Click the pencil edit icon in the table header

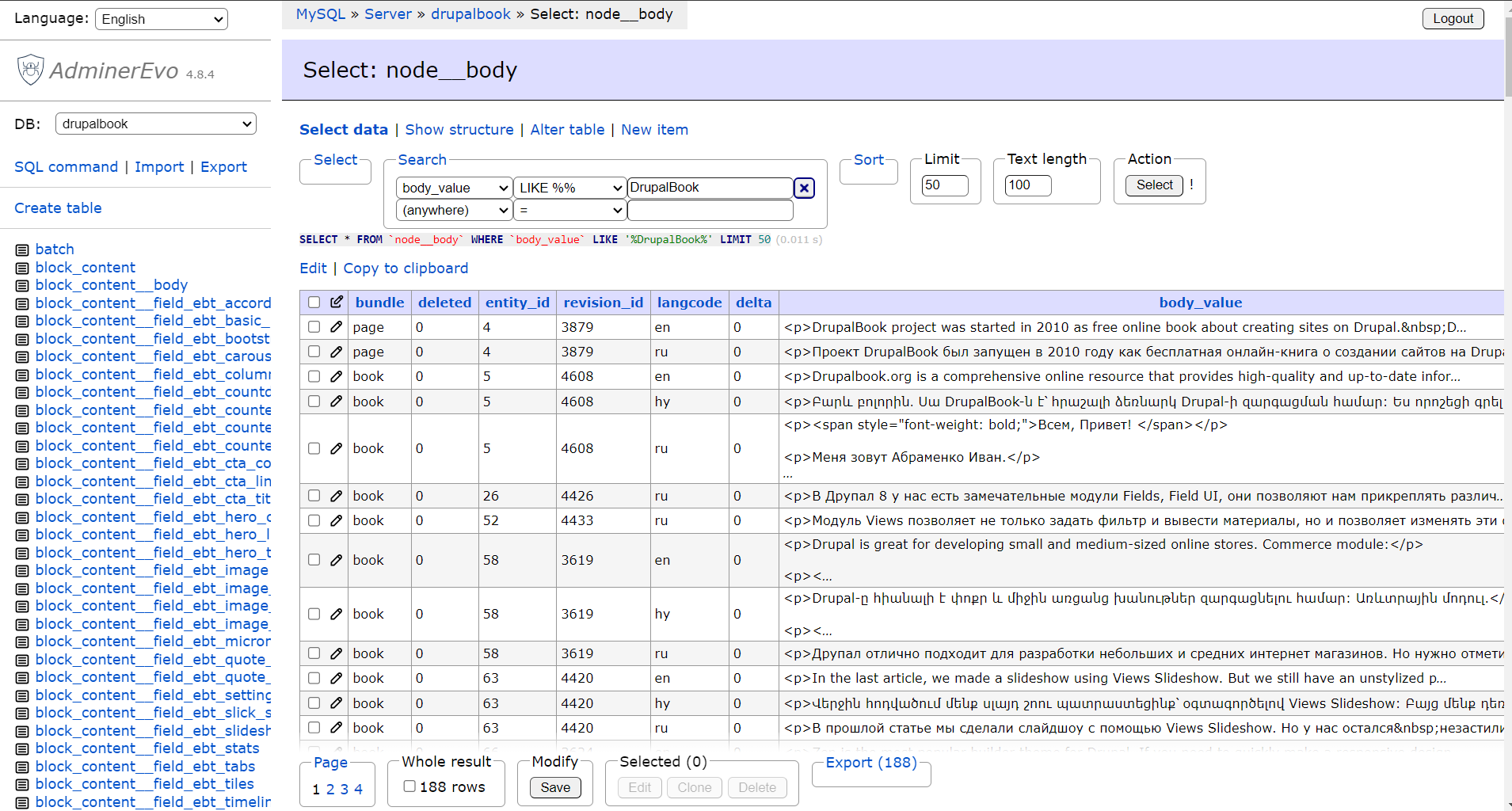[x=337, y=302]
